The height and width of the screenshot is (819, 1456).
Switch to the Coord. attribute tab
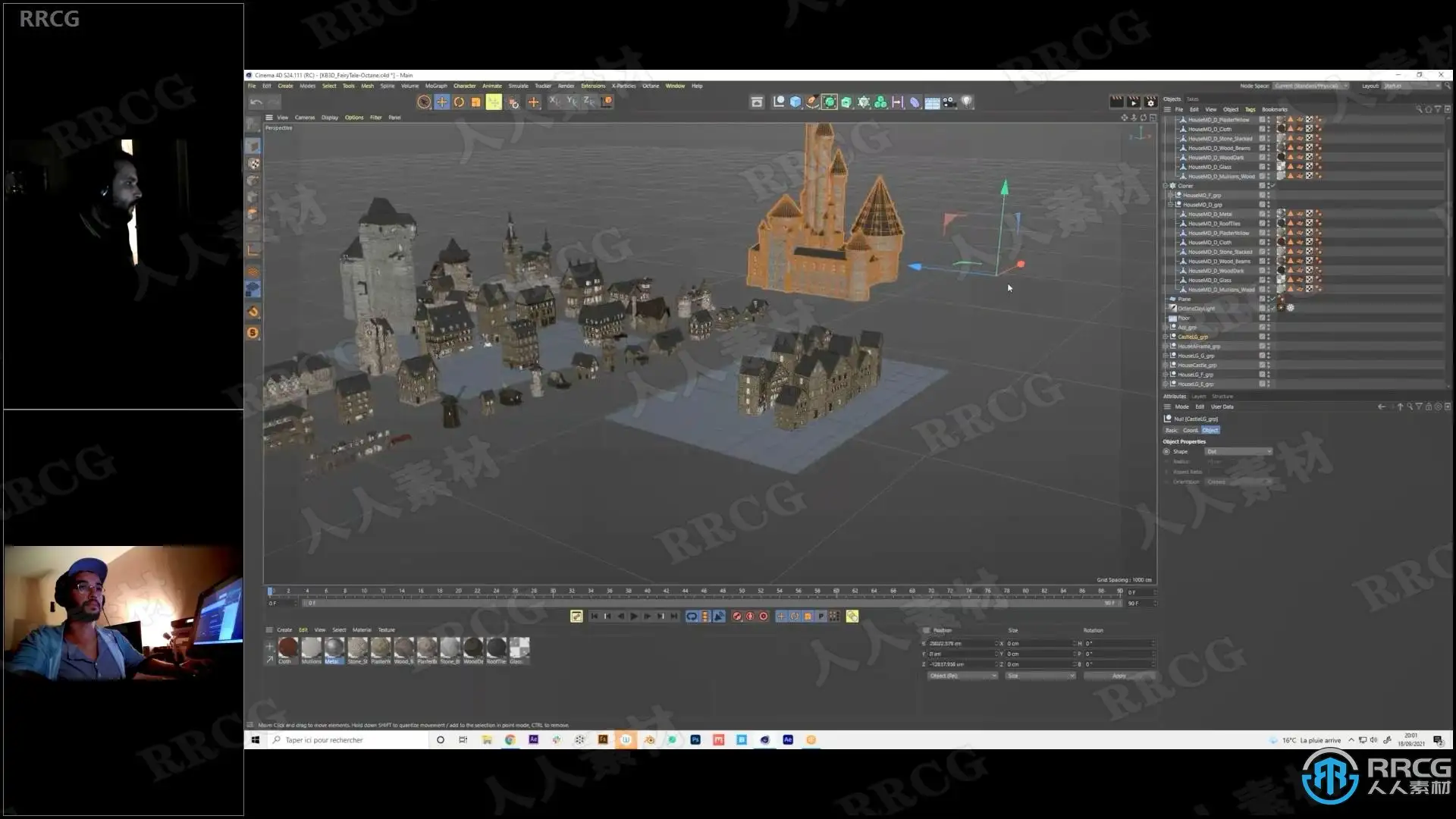(x=1190, y=430)
